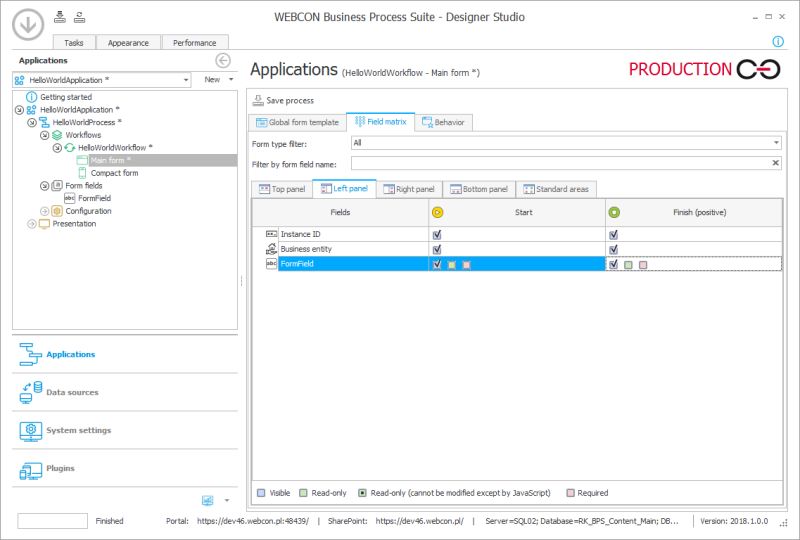This screenshot has height=540, width=800.
Task: Switch to the Right panel tab
Action: tap(409, 189)
